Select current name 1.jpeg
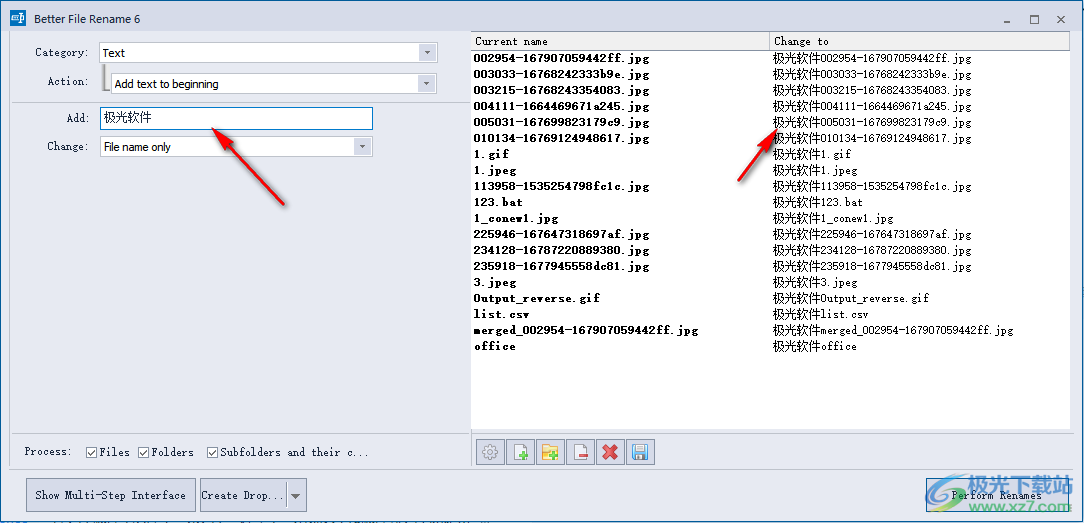This screenshot has width=1084, height=523. coord(495,170)
